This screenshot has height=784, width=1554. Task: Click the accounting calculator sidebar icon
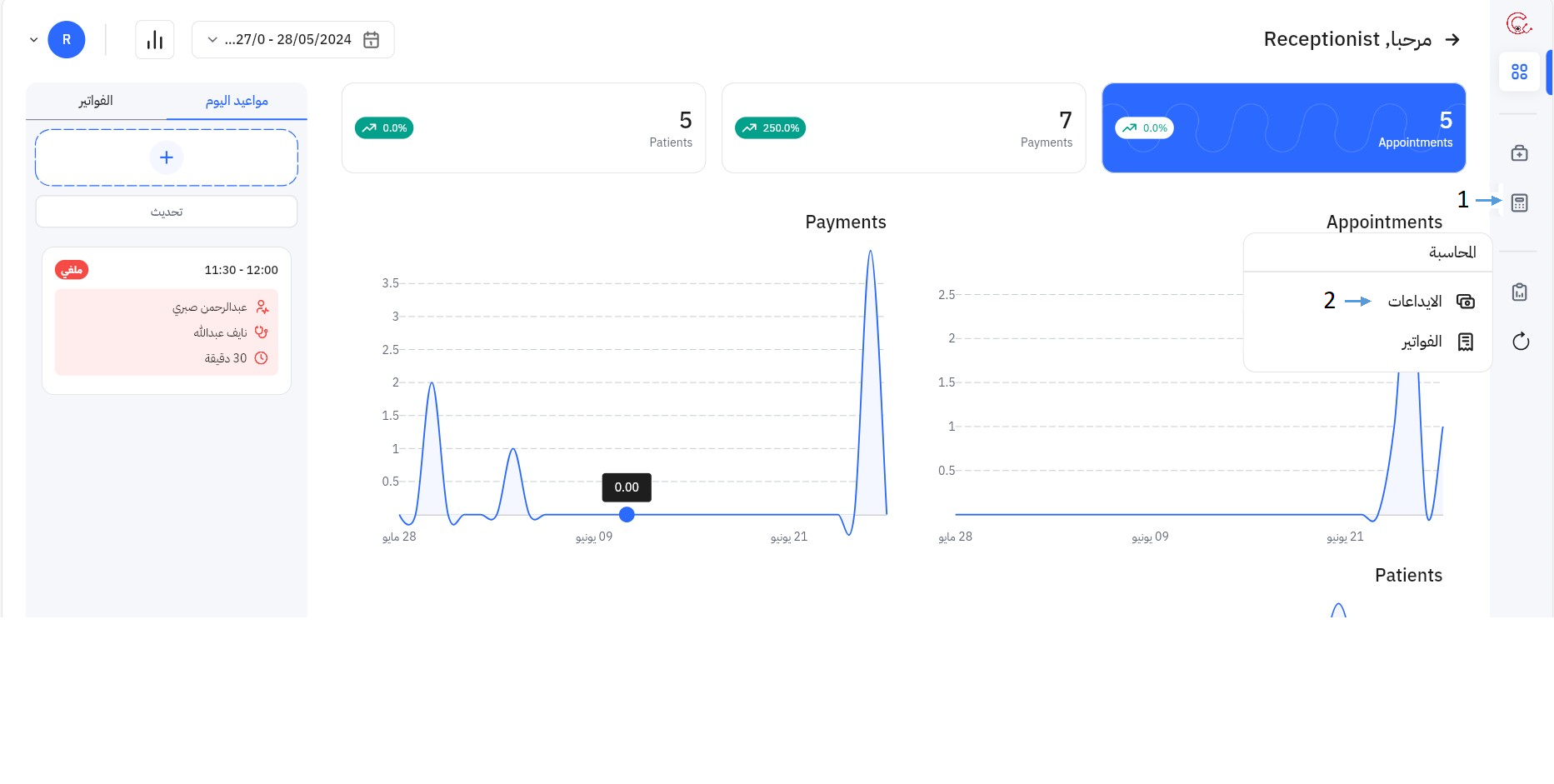click(x=1519, y=203)
